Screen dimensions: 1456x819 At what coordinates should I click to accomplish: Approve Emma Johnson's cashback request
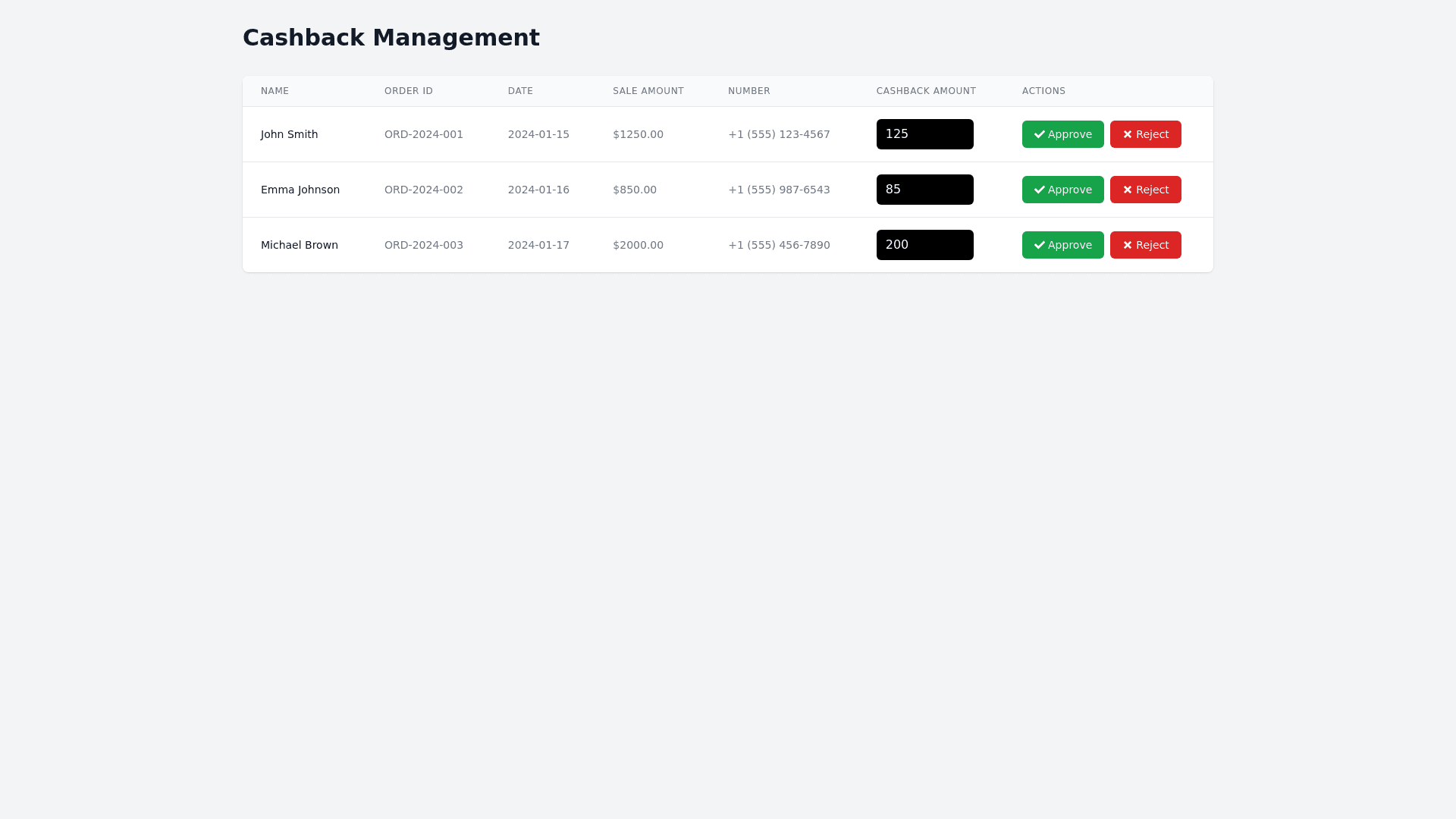click(1062, 190)
